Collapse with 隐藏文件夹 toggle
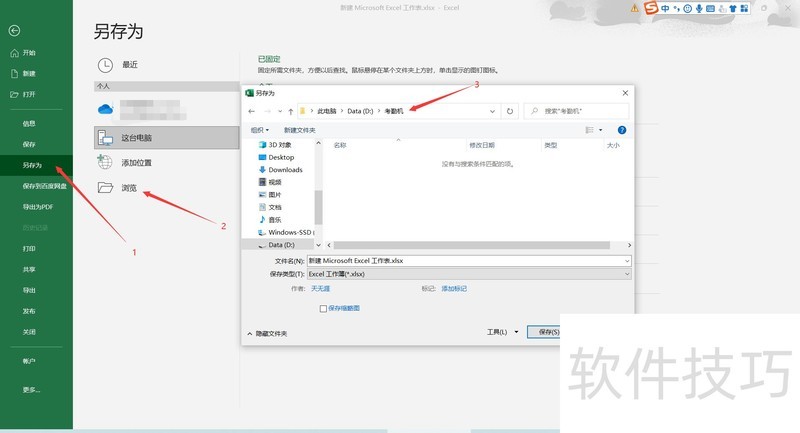Screen dimensions: 800x433 click(x=267, y=334)
